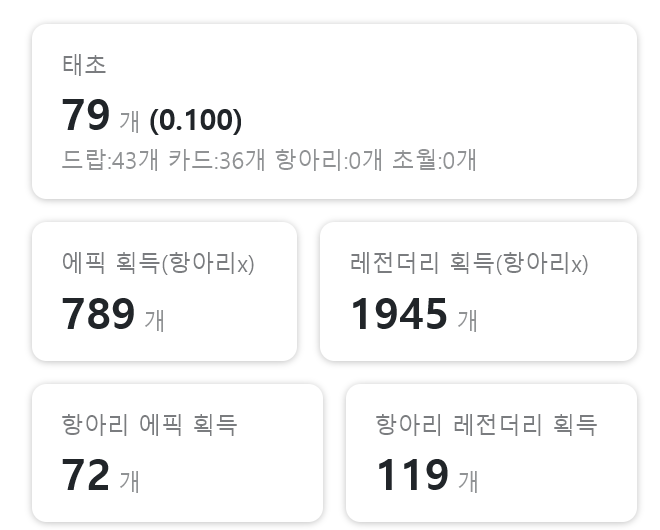Click the 태초 card title
The image size is (660, 530).
[84, 65]
